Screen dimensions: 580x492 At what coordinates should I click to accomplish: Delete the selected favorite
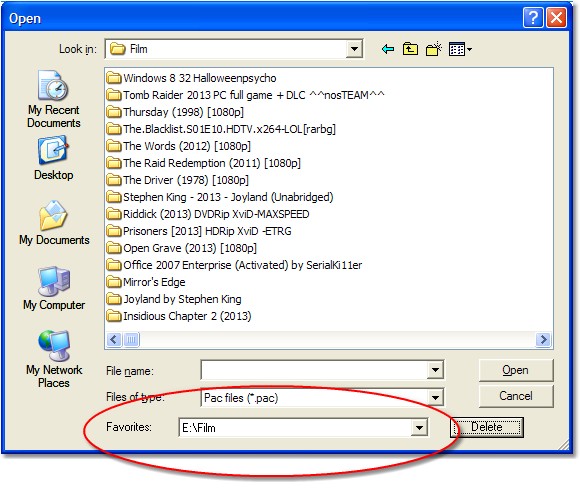(x=486, y=427)
